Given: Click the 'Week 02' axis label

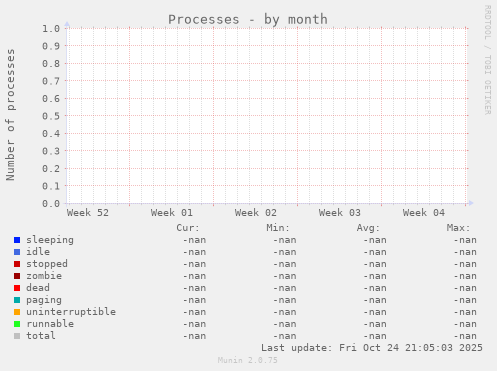Looking at the screenshot, I should coord(256,213).
